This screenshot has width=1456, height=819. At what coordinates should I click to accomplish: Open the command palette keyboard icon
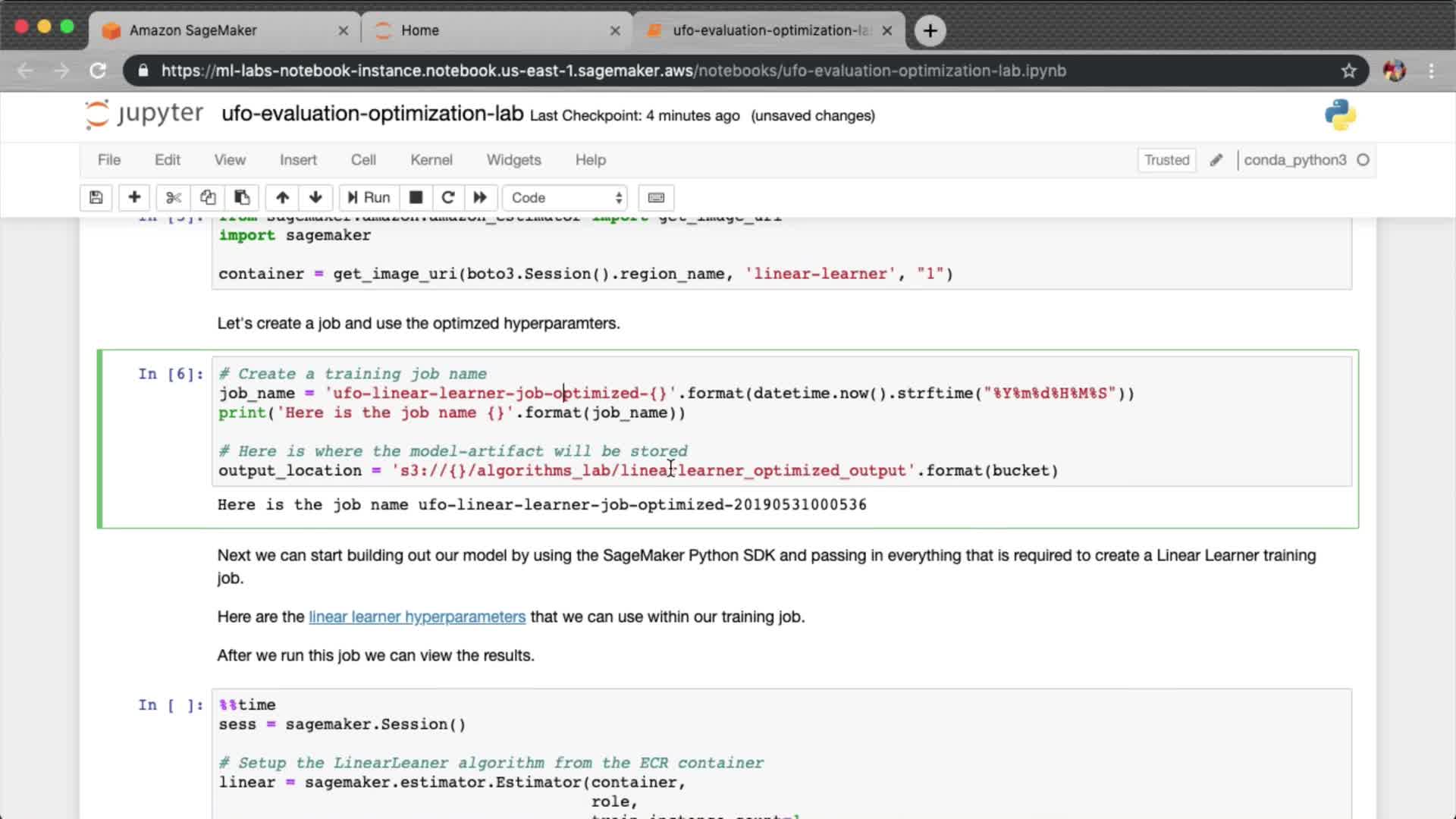tap(656, 198)
